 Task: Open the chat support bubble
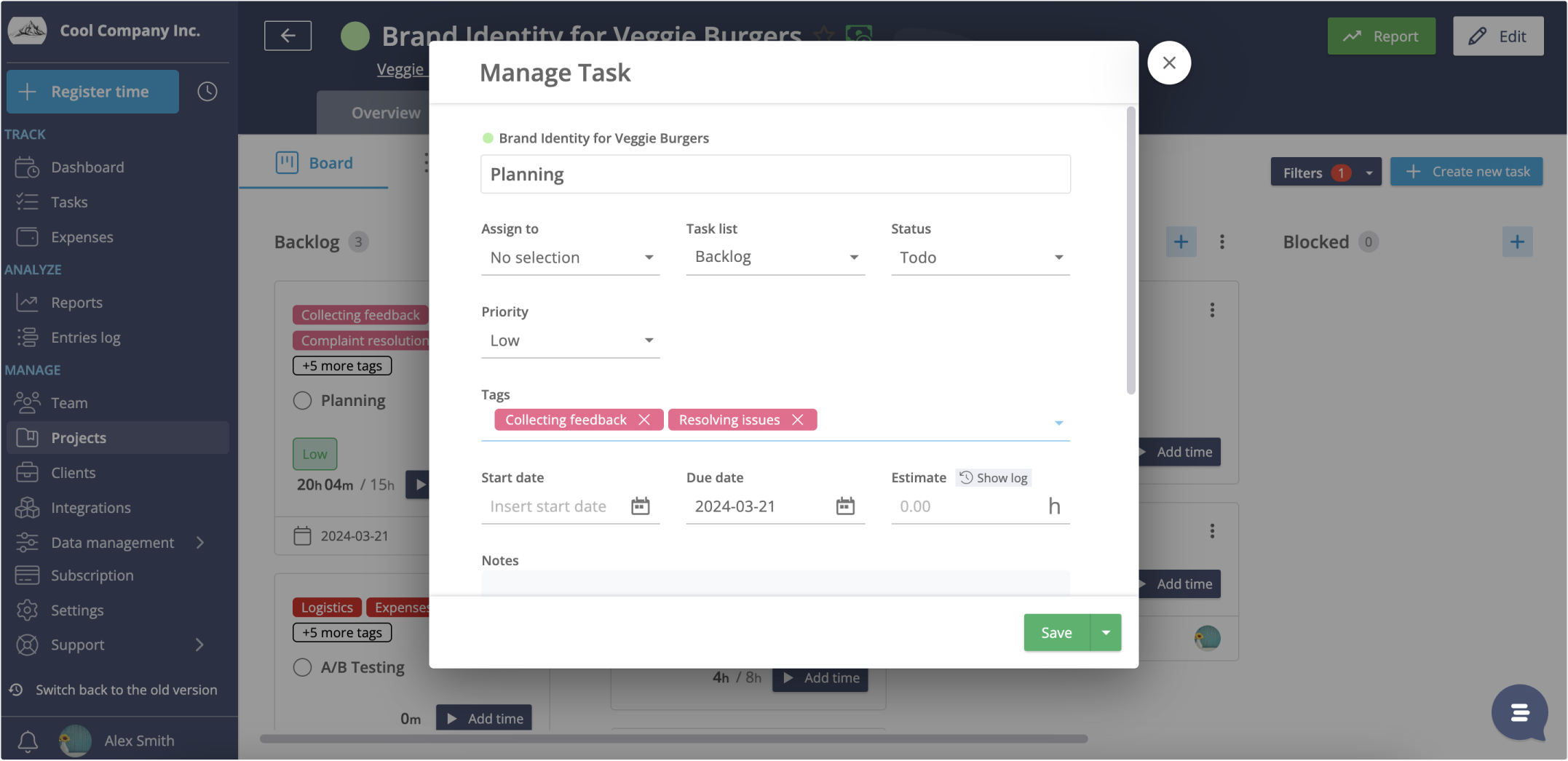click(x=1519, y=712)
